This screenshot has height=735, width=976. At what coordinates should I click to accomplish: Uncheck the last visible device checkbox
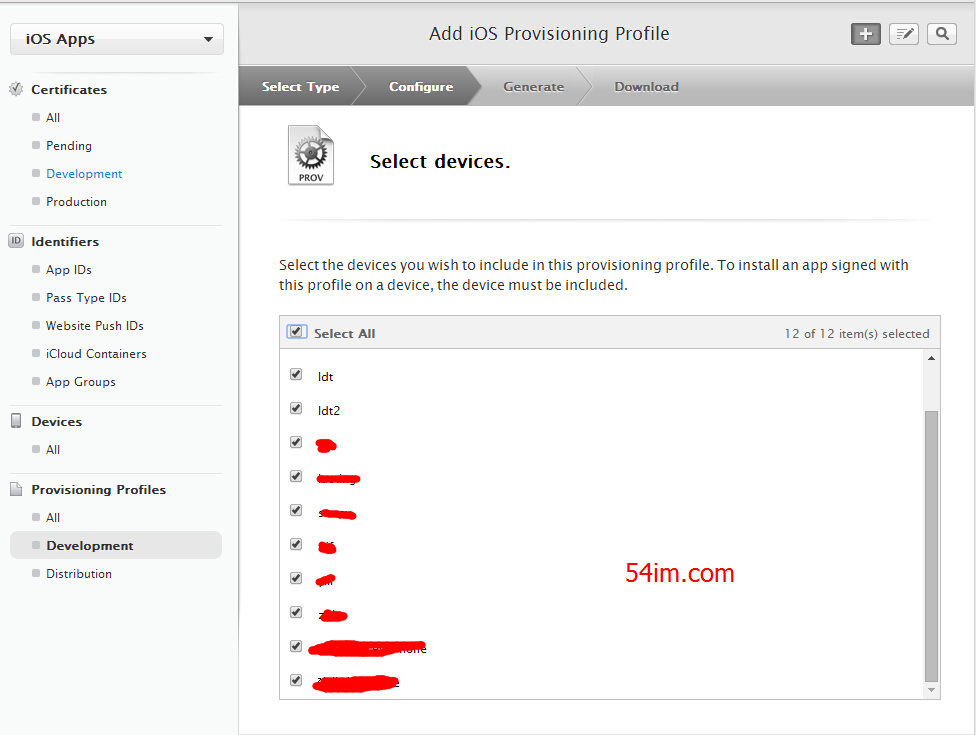click(296, 680)
